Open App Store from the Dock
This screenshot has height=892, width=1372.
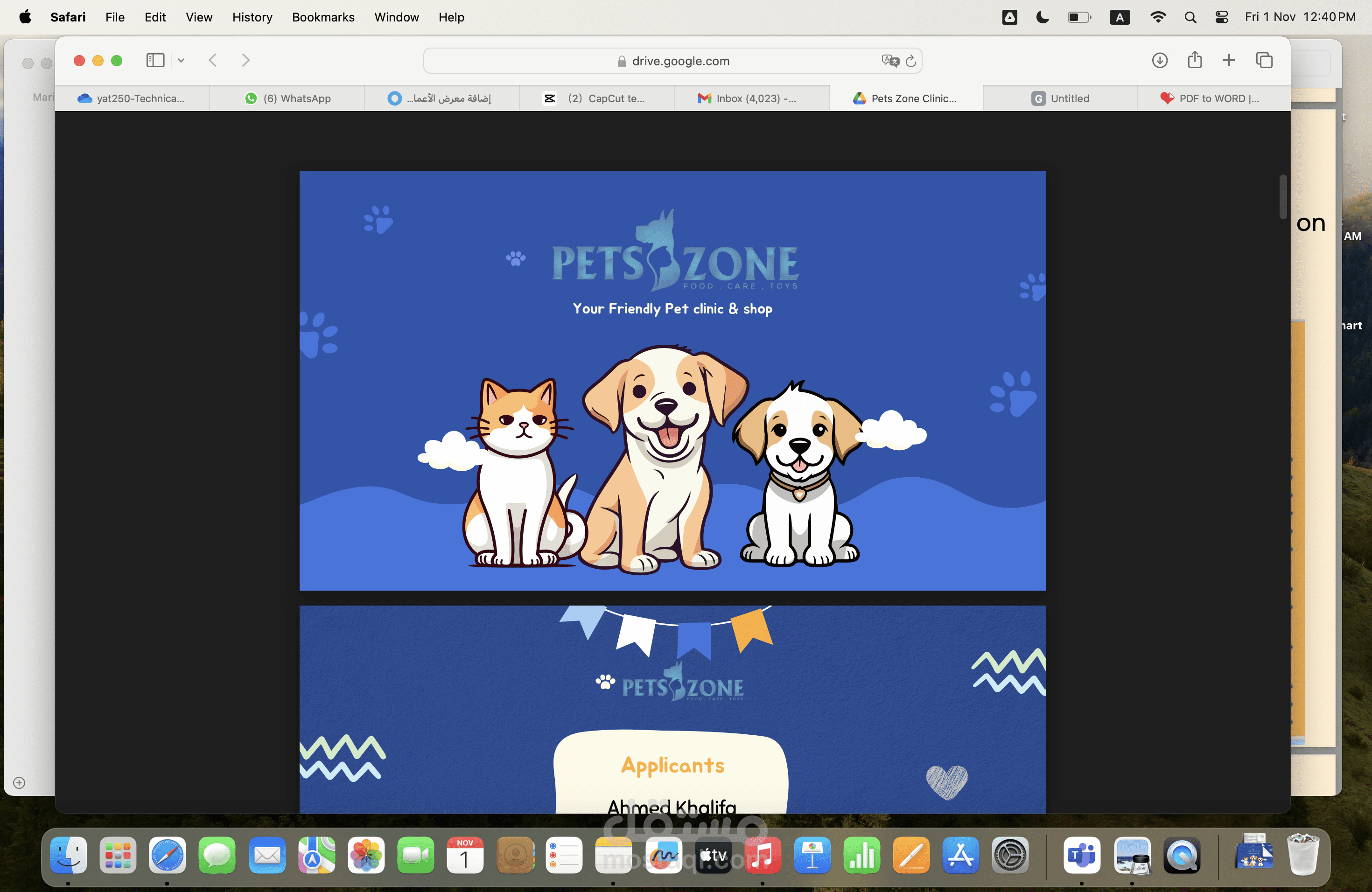click(961, 855)
